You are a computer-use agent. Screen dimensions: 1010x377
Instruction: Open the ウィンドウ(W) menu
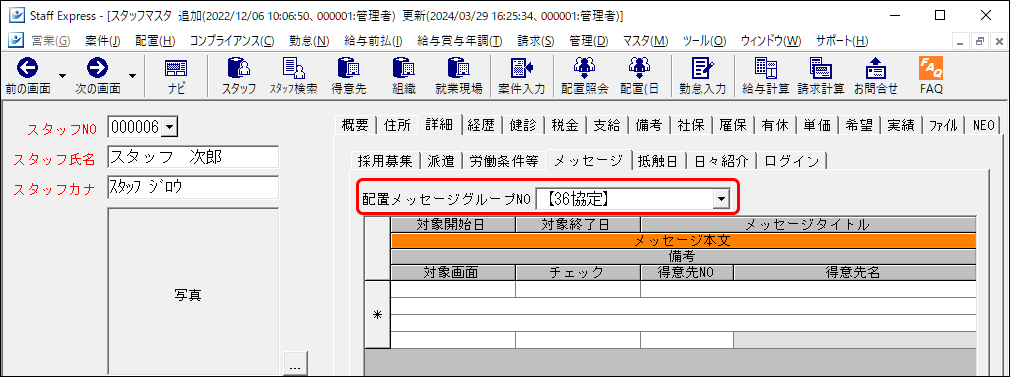tap(771, 41)
